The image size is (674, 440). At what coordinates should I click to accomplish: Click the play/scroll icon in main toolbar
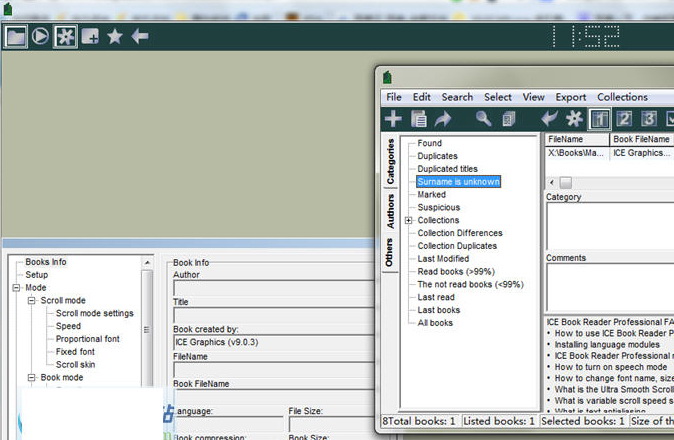click(x=40, y=36)
